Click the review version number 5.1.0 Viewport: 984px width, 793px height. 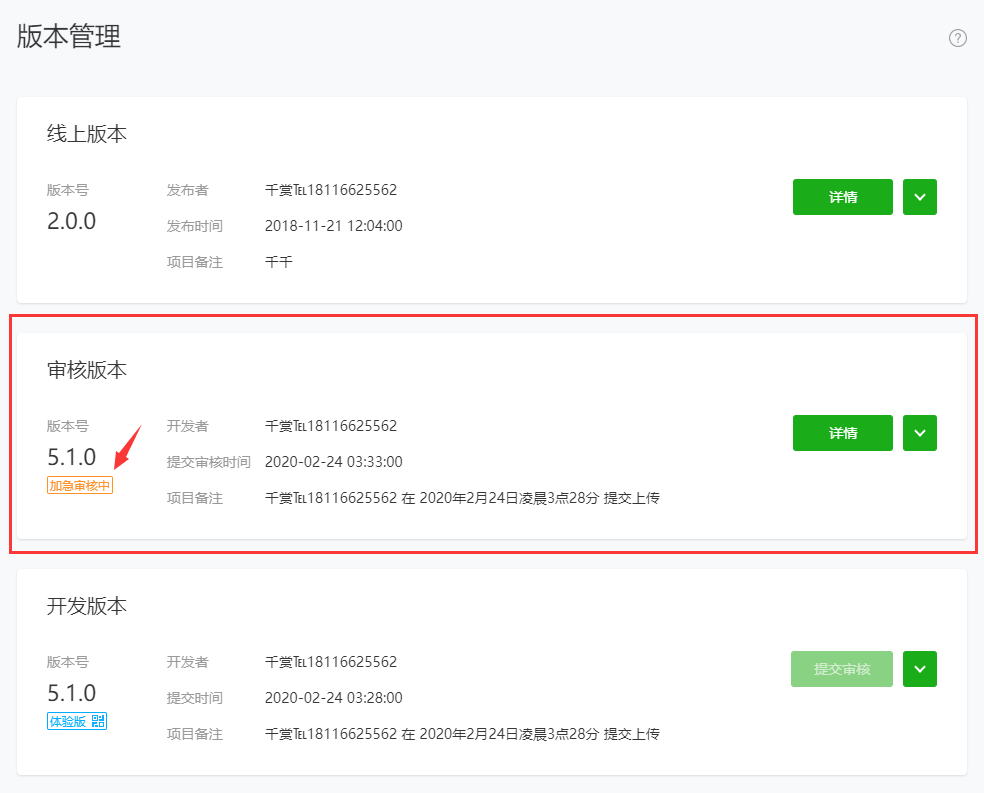(72, 457)
